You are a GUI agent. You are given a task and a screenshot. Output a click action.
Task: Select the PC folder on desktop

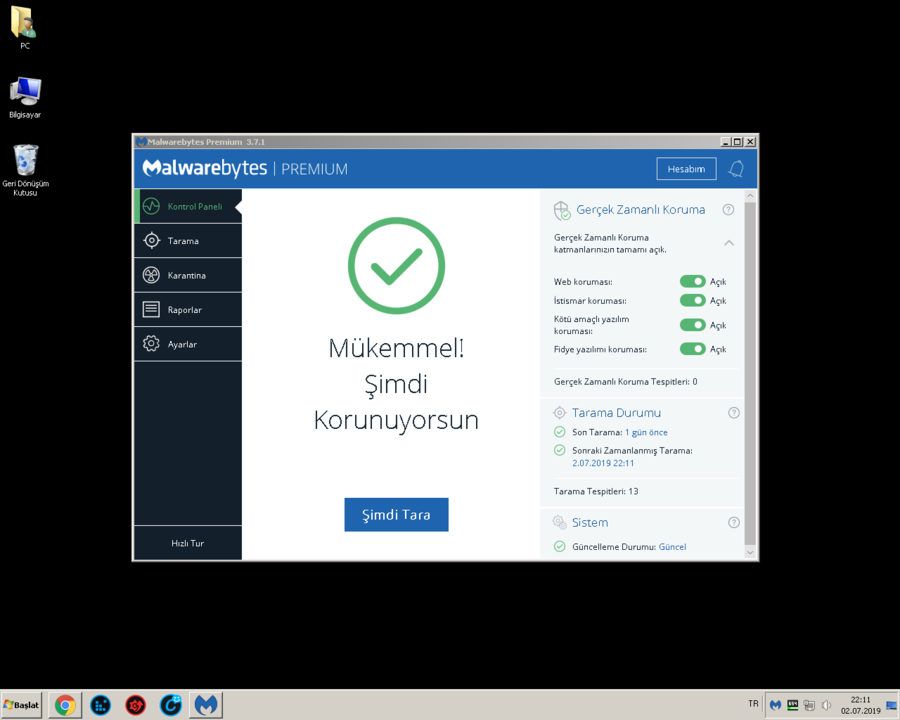click(24, 28)
